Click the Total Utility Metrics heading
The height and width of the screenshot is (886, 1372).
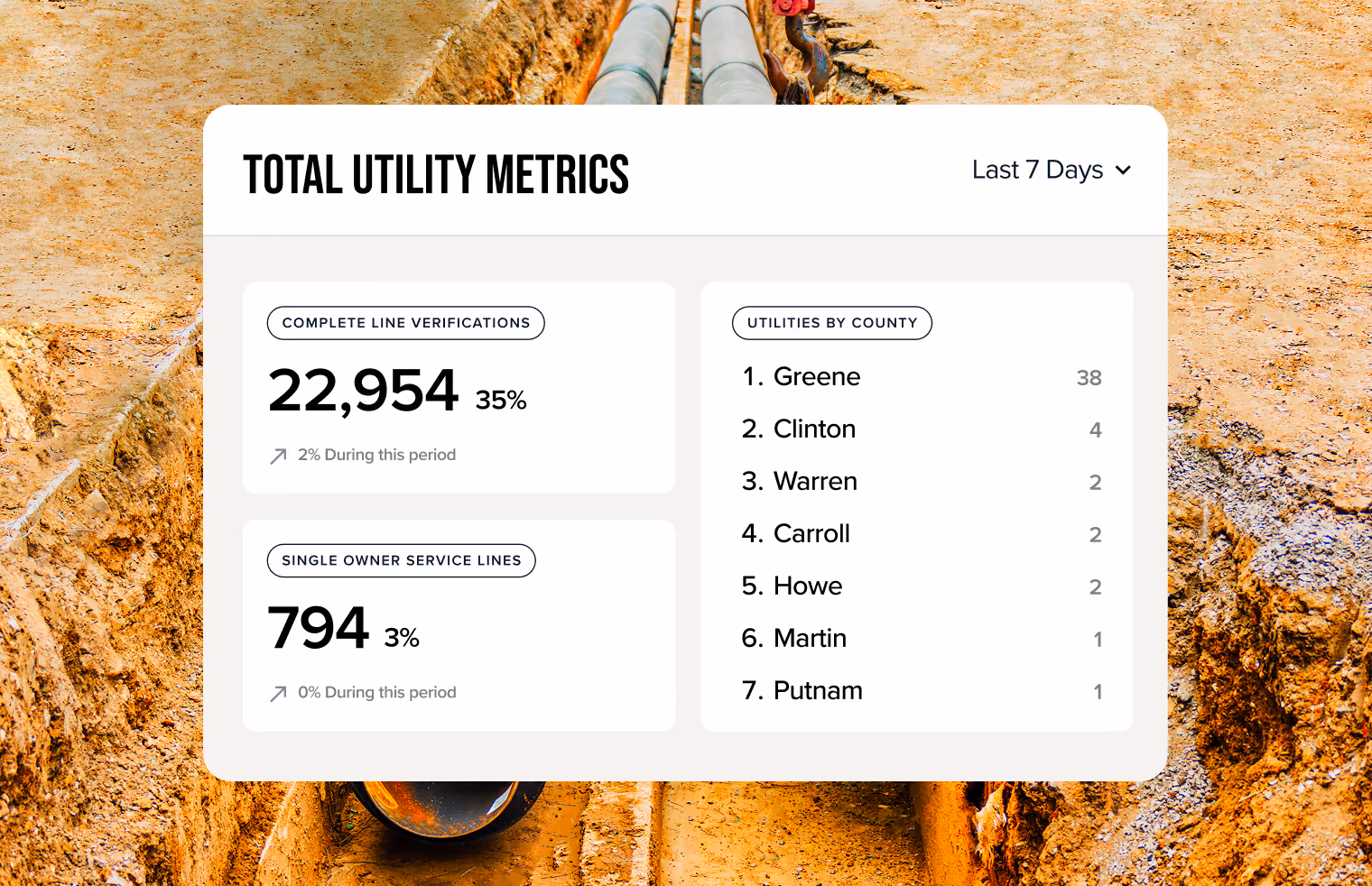(436, 173)
